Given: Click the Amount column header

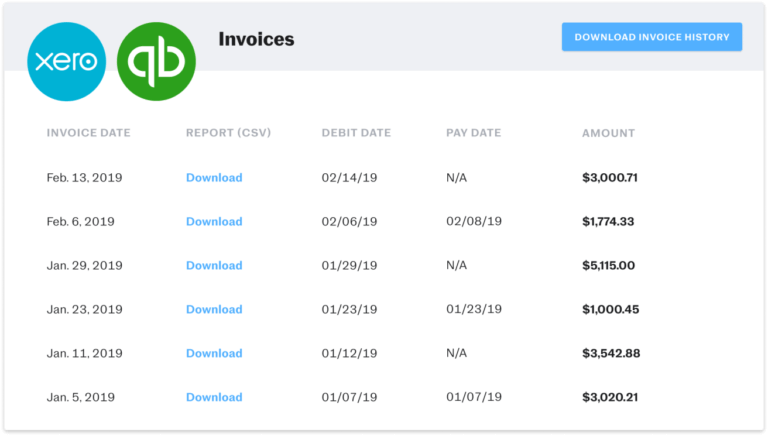Looking at the screenshot, I should [x=608, y=133].
